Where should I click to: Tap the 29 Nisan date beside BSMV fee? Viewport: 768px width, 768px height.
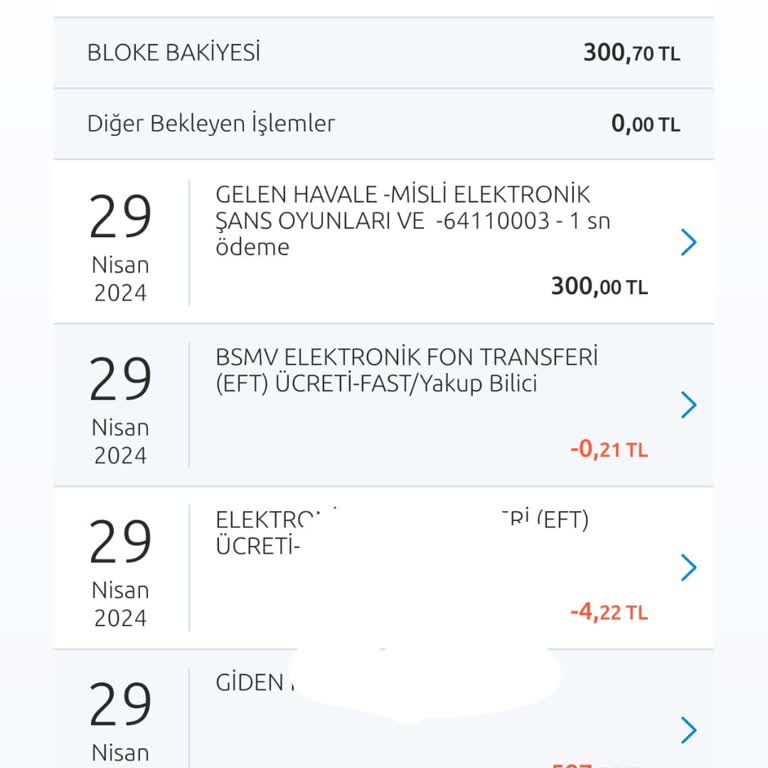pyautogui.click(x=120, y=406)
